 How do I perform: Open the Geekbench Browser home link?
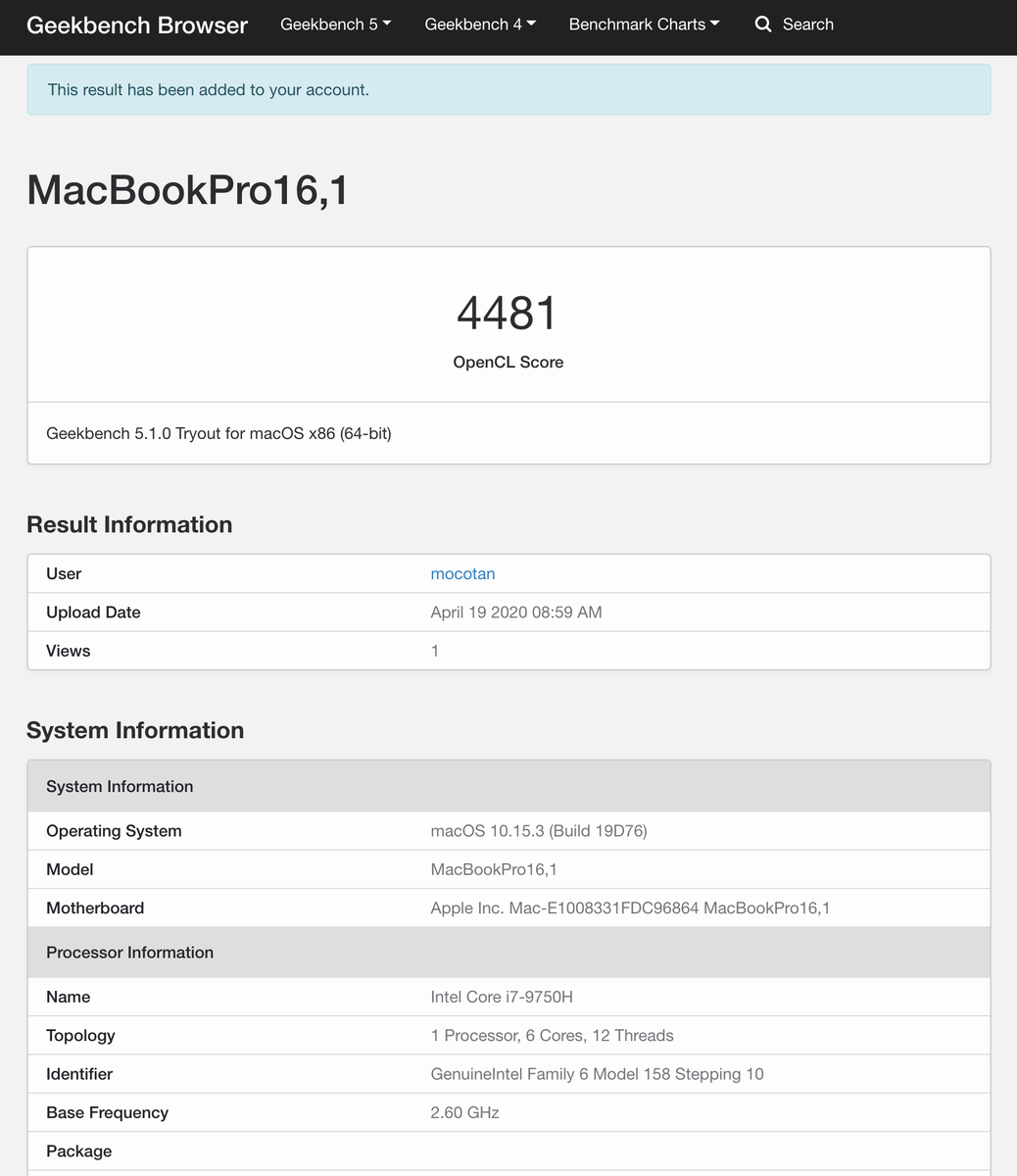tap(137, 24)
